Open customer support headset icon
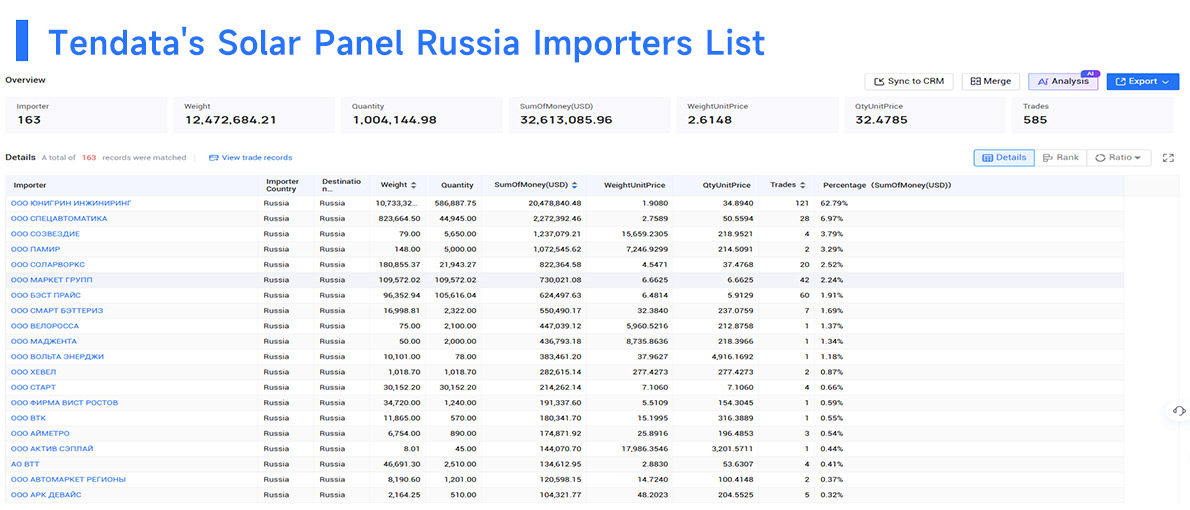The width and height of the screenshot is (1190, 510). point(1178,411)
